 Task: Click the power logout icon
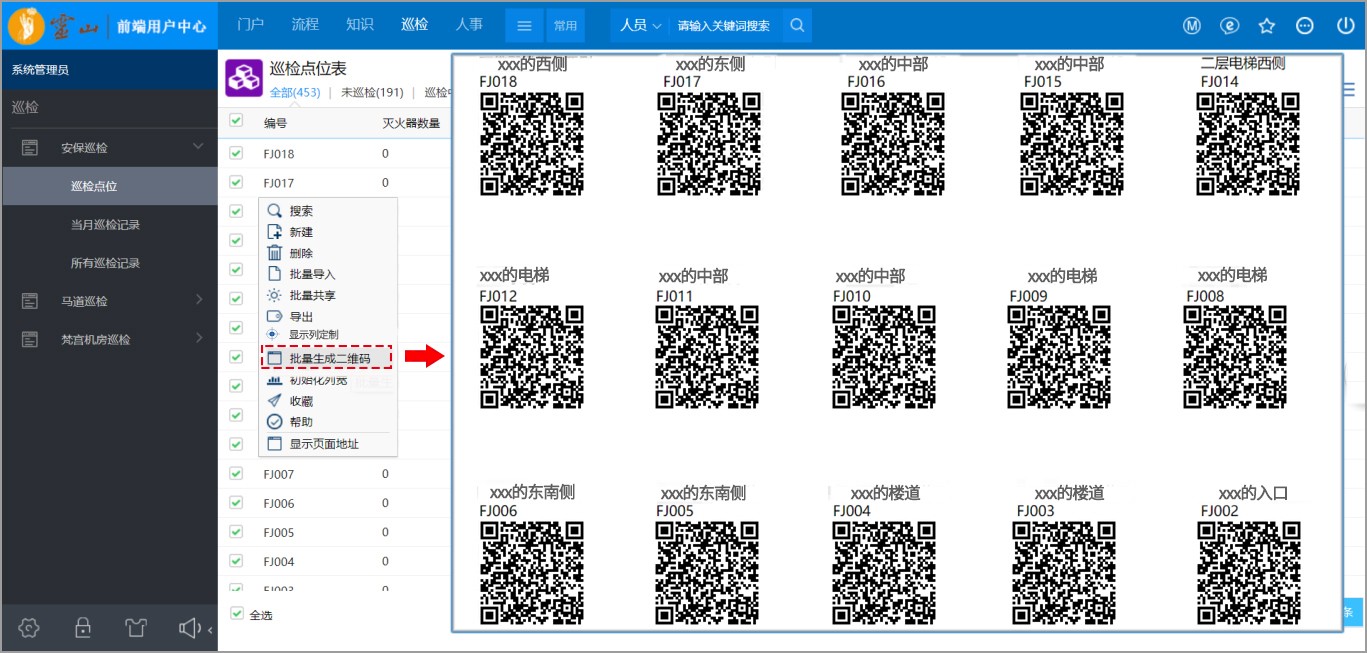click(1345, 26)
